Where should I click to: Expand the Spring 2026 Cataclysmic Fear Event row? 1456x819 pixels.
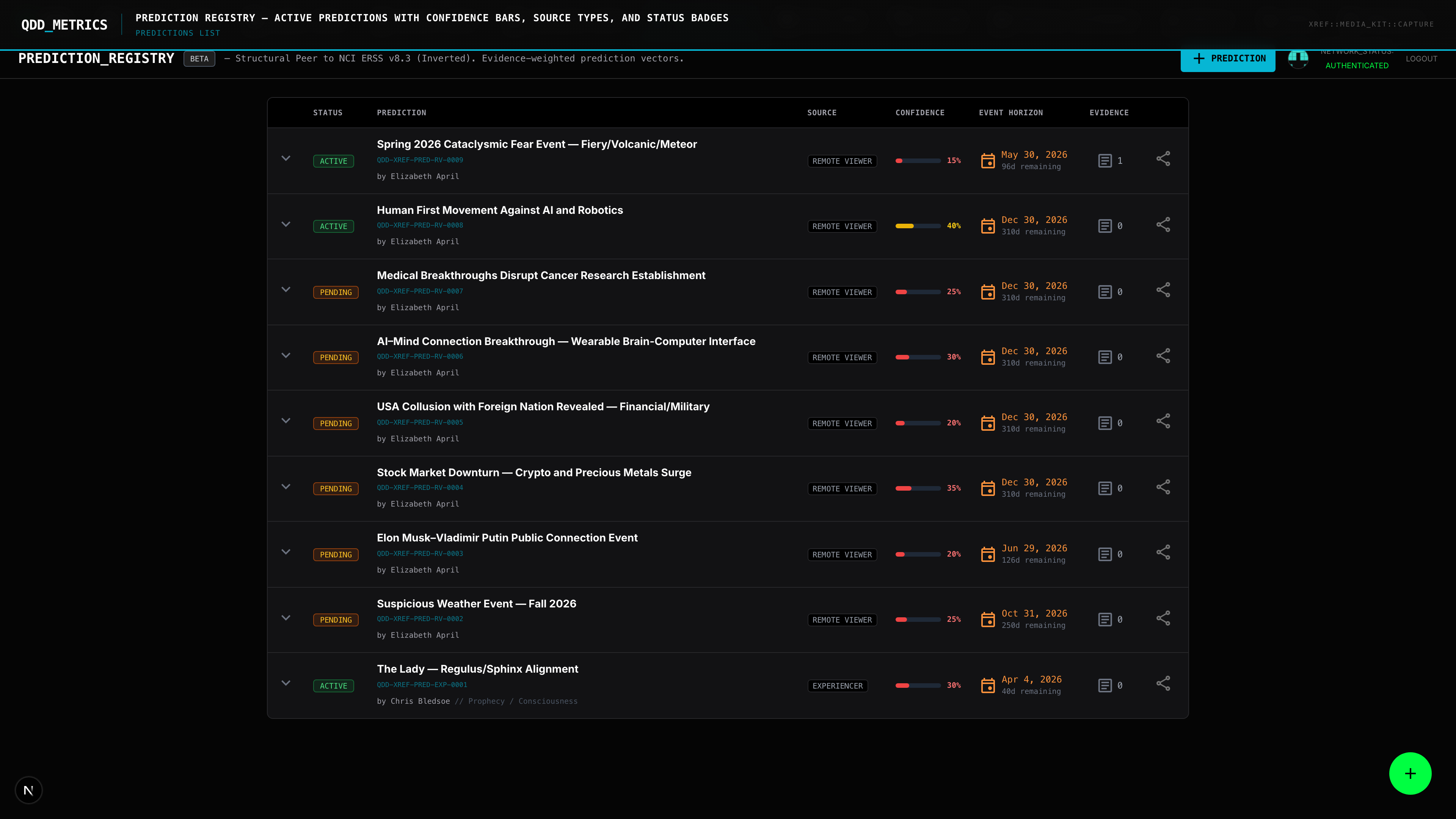click(286, 158)
